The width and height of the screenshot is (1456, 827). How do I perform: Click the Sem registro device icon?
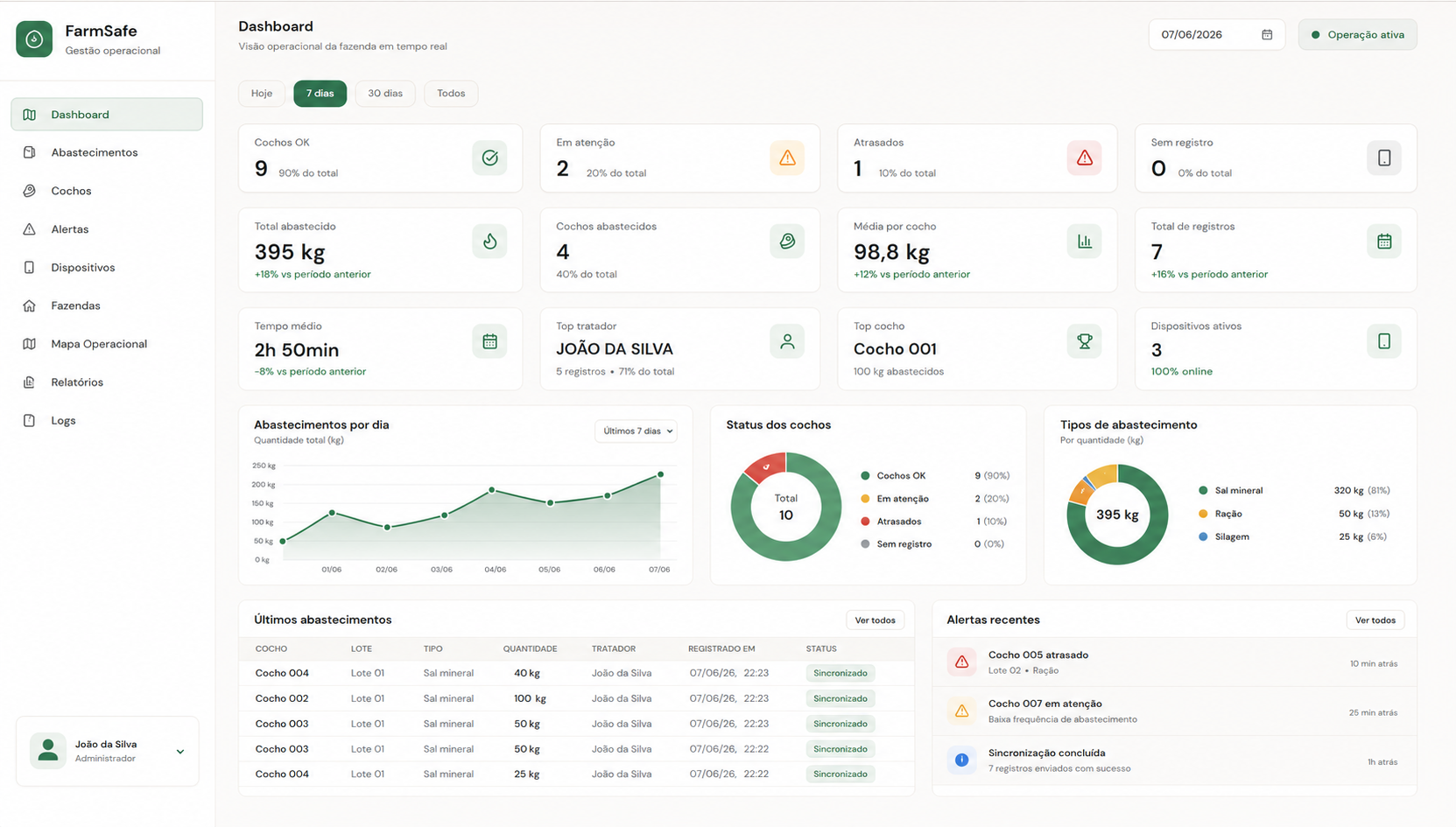(x=1384, y=158)
